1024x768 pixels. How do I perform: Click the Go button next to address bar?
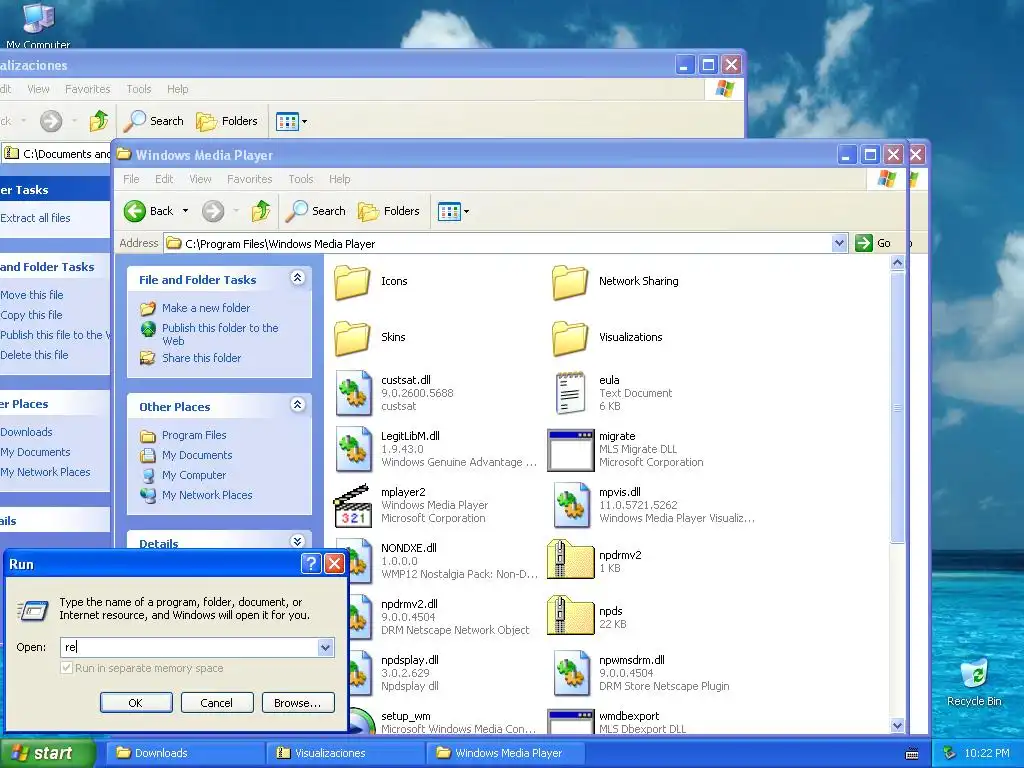point(873,243)
